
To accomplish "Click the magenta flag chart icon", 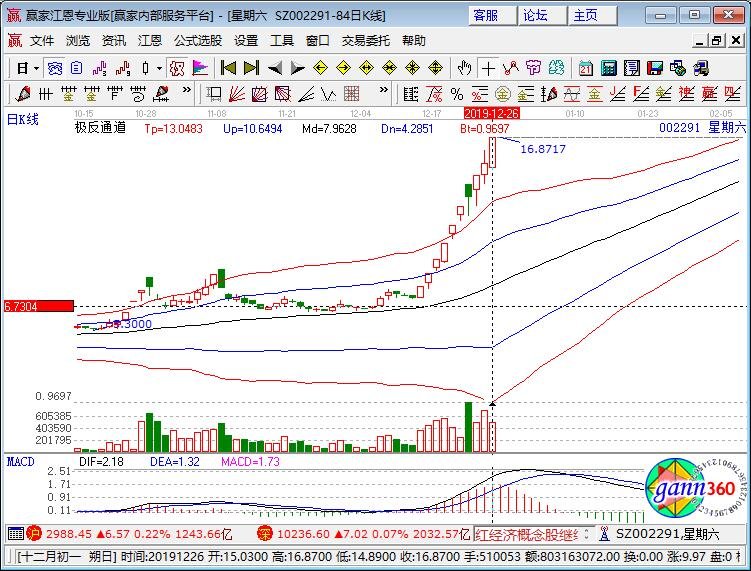I will [200, 68].
